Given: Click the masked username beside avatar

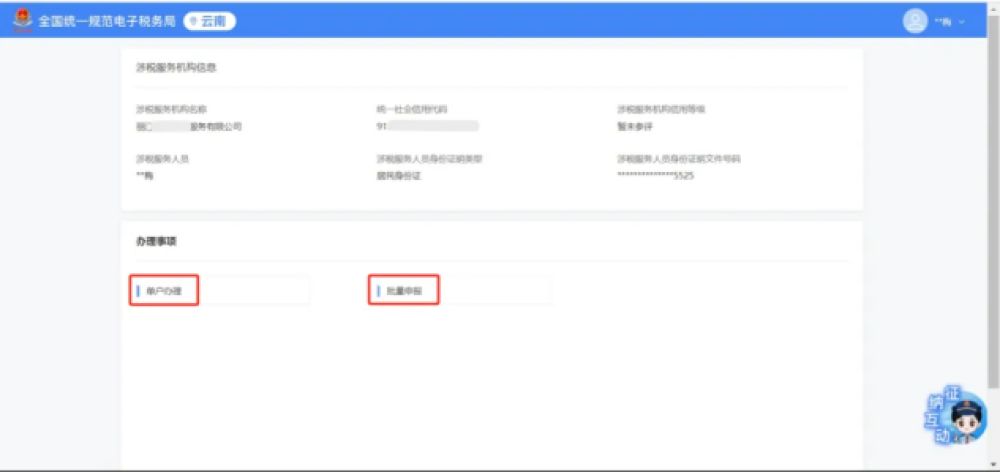Looking at the screenshot, I should pos(942,22).
